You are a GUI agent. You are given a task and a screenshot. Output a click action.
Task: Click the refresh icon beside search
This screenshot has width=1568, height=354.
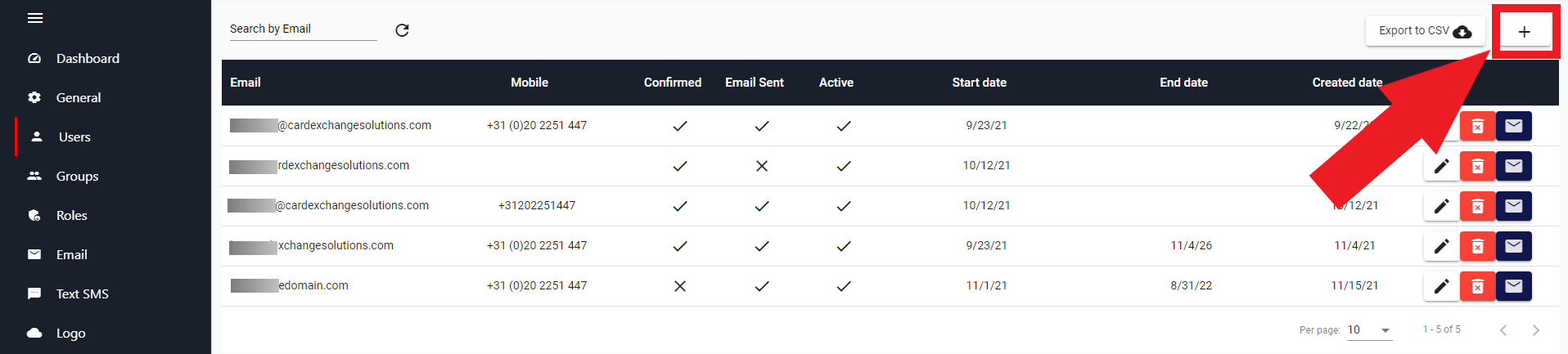(x=402, y=30)
